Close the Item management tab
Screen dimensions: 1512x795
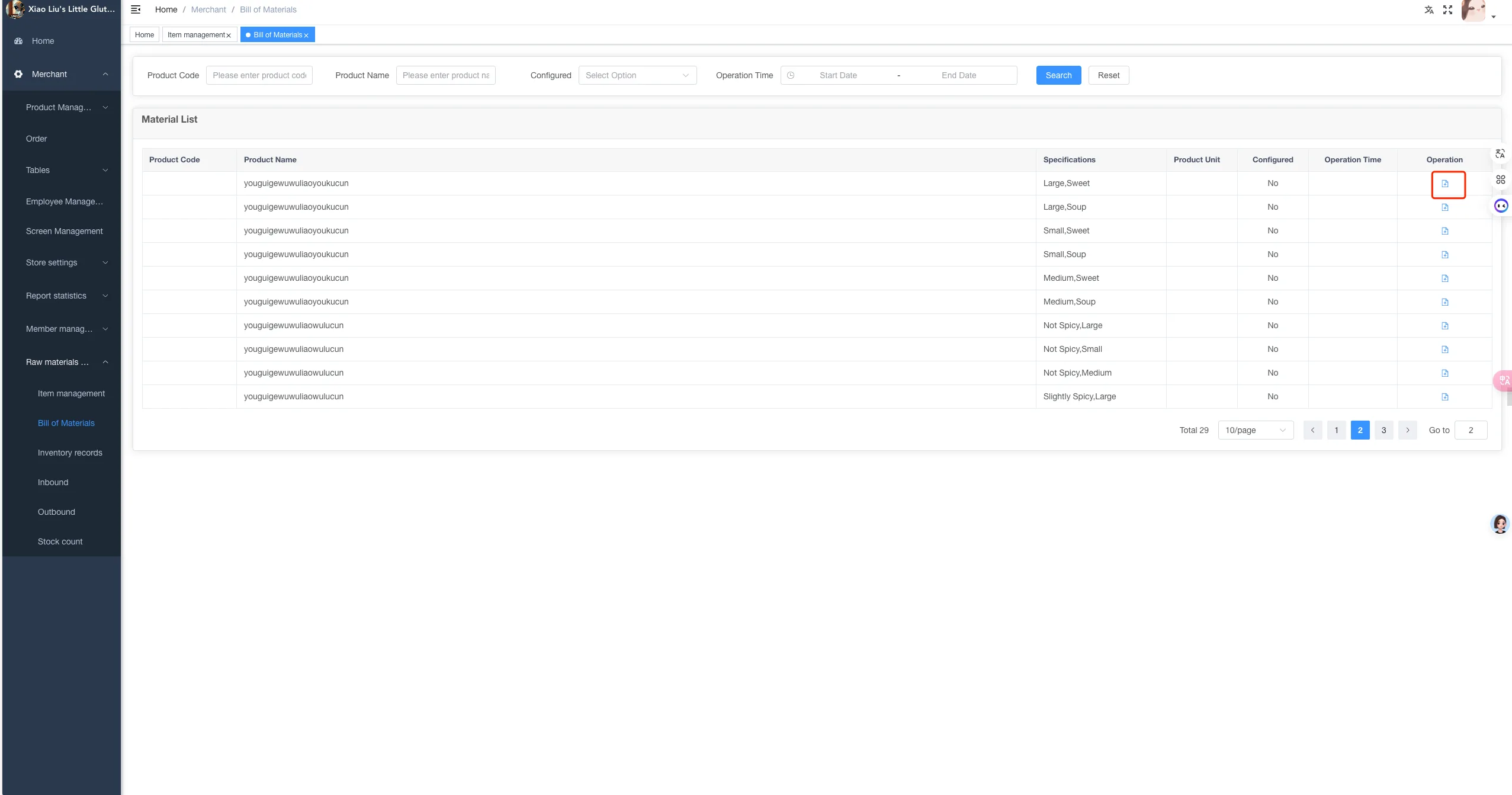(229, 36)
